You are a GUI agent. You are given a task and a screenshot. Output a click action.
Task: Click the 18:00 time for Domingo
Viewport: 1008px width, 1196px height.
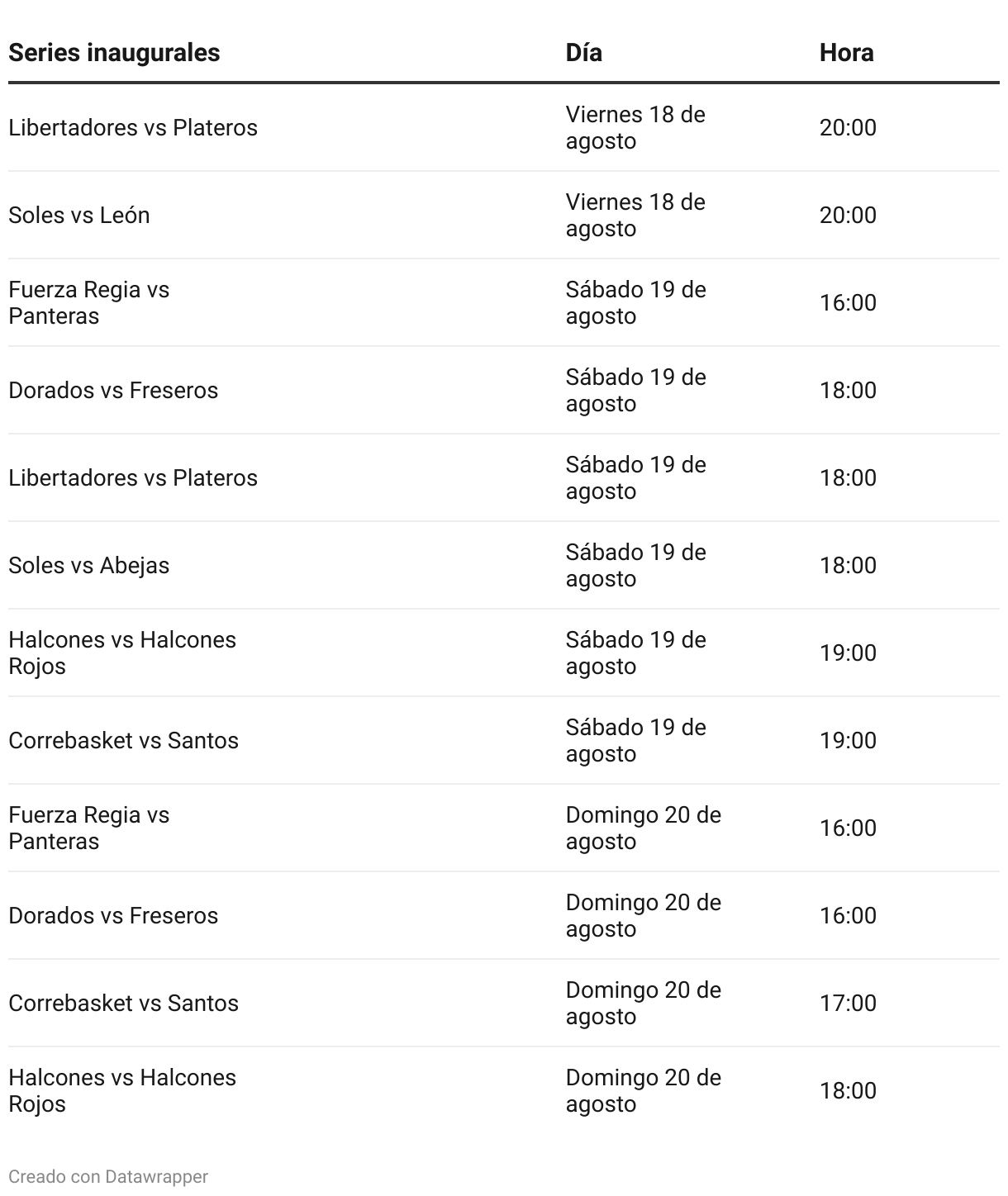pos(848,1091)
